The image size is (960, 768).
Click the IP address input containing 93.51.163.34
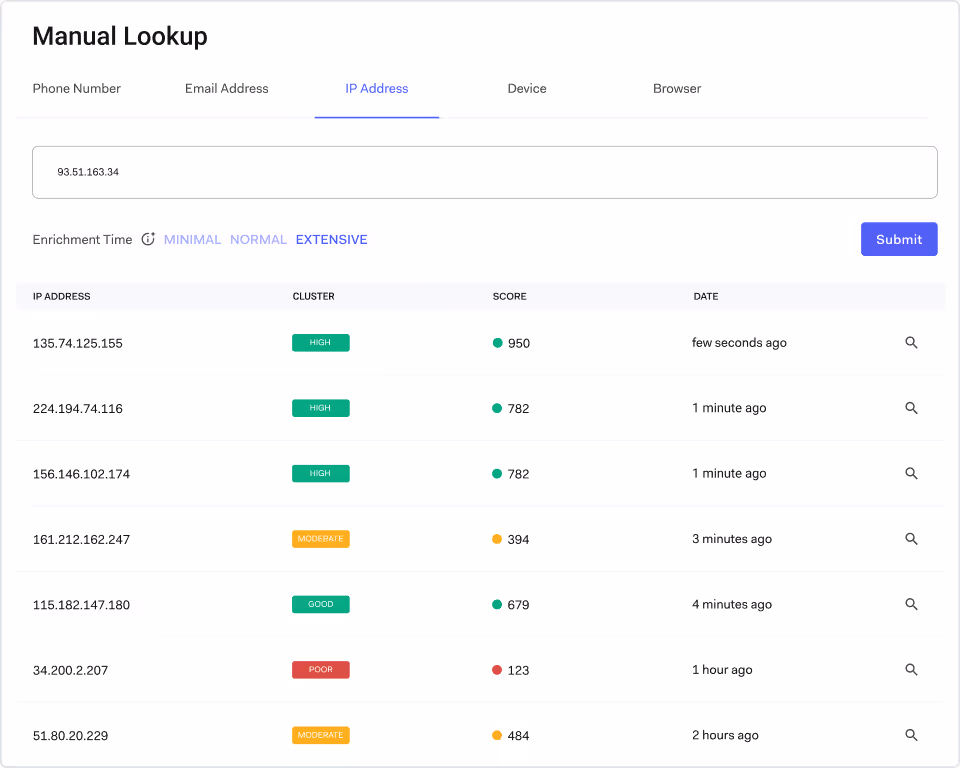coord(485,171)
